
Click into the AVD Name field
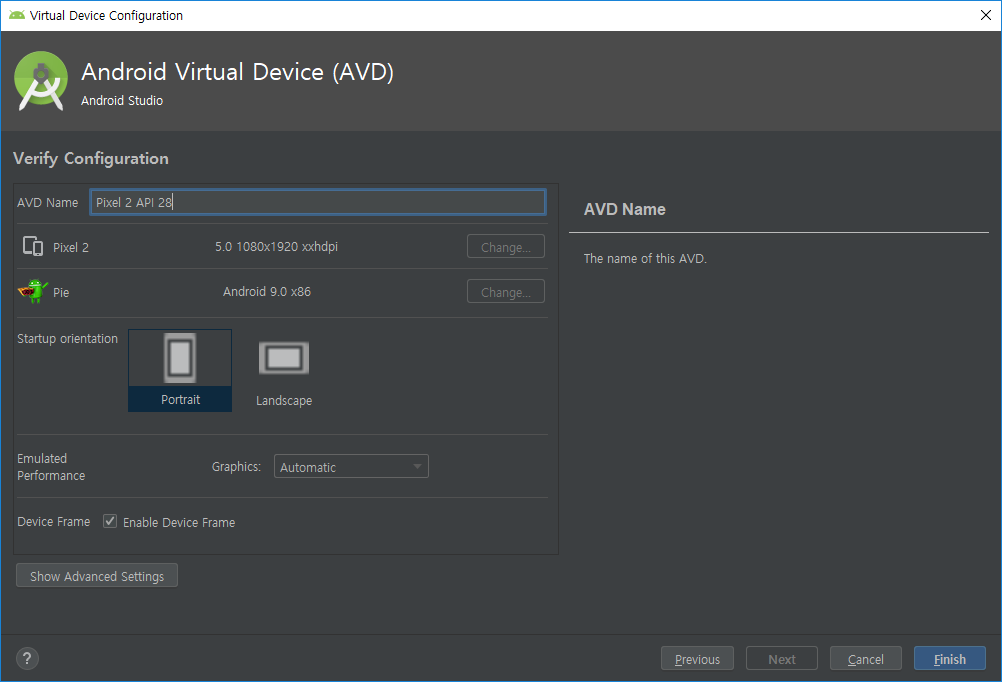tap(318, 202)
